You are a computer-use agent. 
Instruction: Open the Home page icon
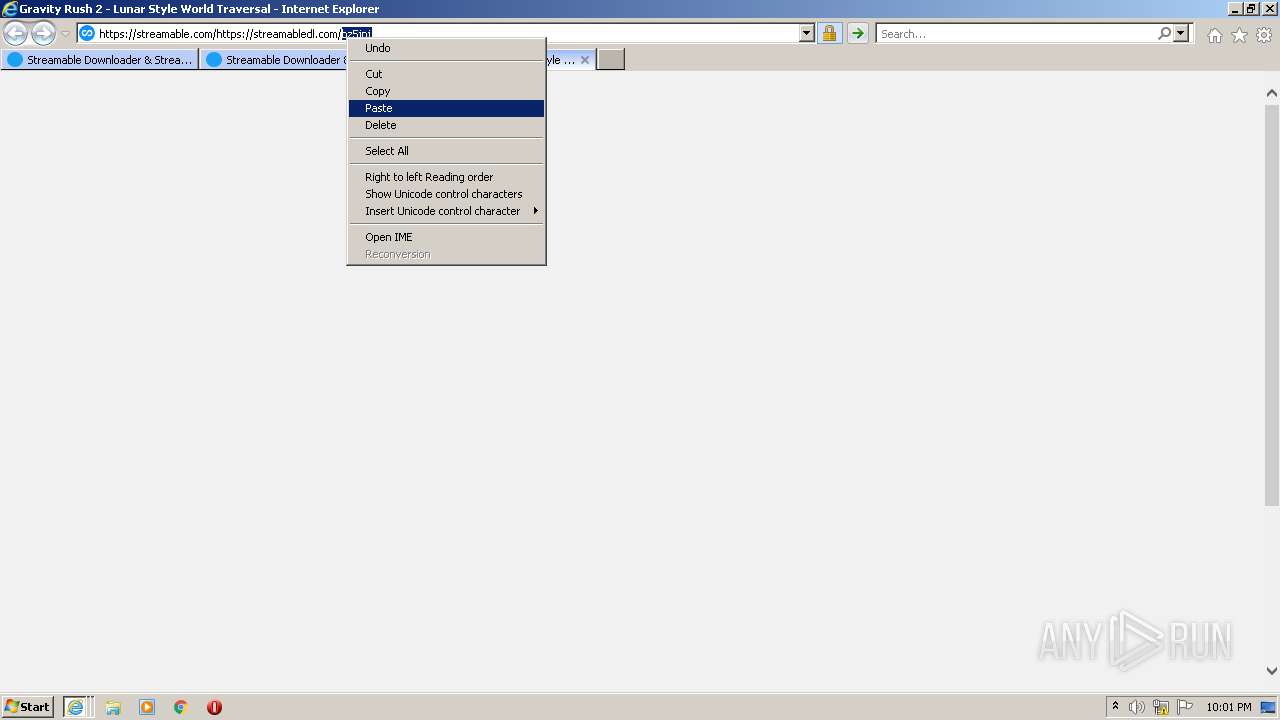pyautogui.click(x=1214, y=35)
